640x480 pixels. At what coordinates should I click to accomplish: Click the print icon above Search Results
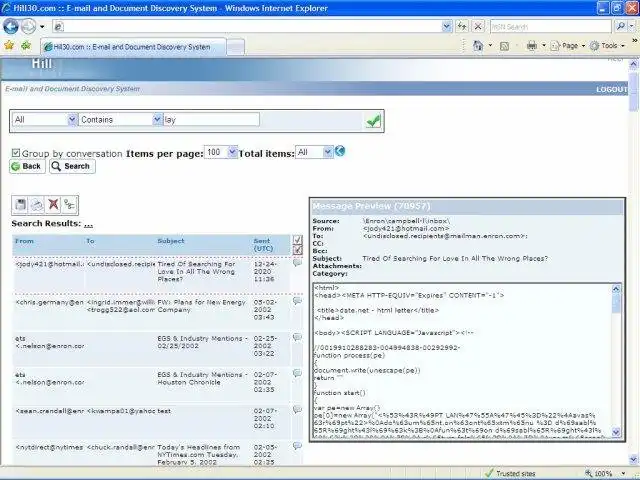pyautogui.click(x=37, y=204)
